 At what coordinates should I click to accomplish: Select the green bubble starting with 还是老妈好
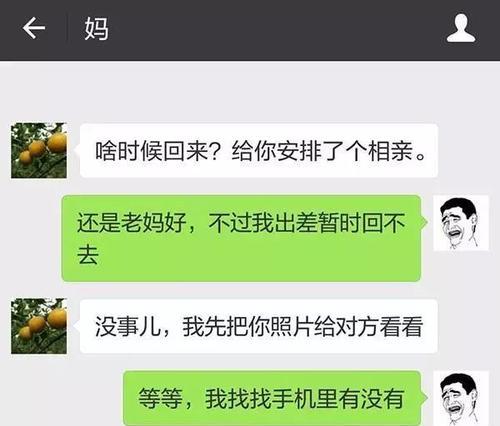(241, 238)
